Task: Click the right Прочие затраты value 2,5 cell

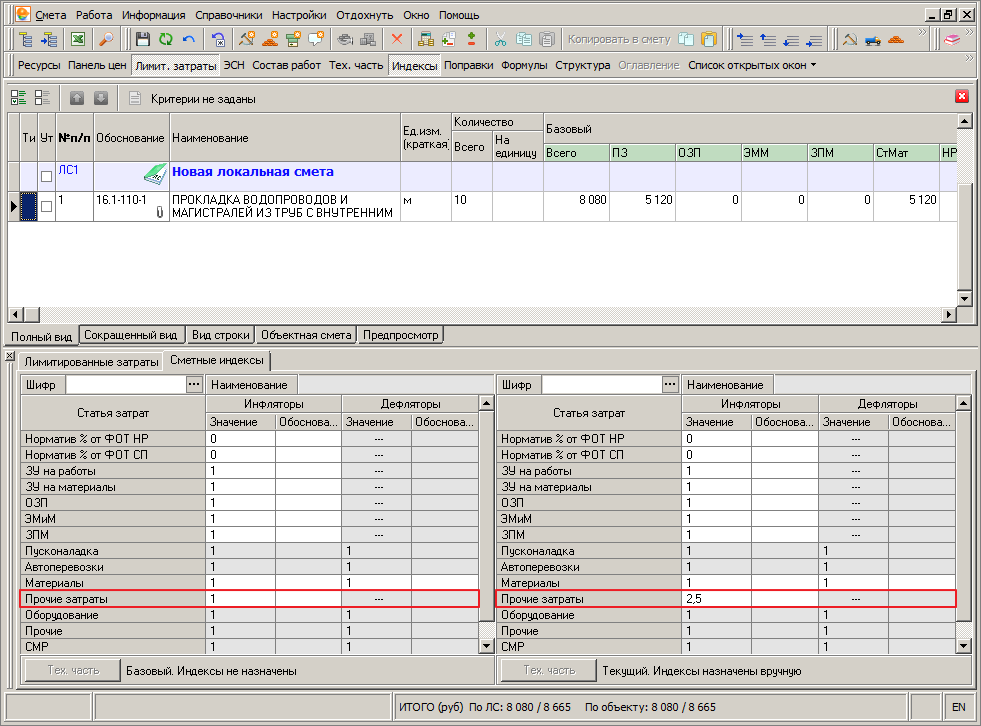Action: [x=716, y=599]
